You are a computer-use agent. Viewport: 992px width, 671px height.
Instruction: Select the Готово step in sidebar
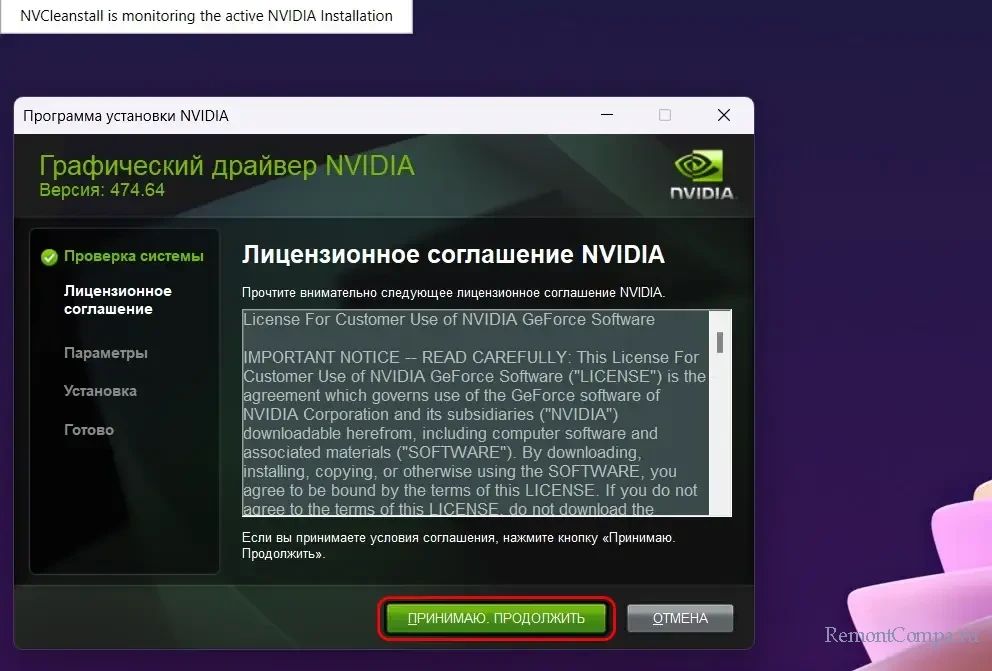click(x=89, y=430)
